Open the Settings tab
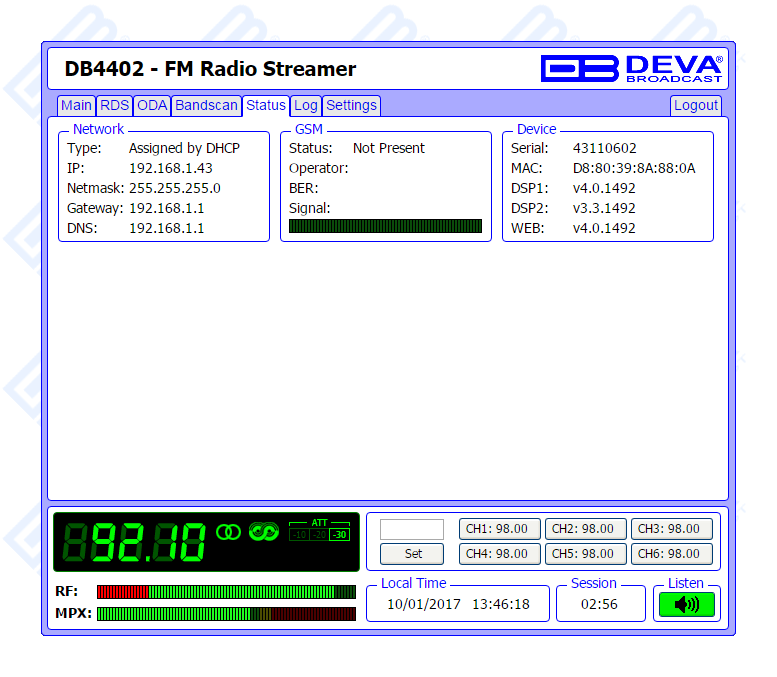Viewport: 777px width, 677px height. point(351,105)
